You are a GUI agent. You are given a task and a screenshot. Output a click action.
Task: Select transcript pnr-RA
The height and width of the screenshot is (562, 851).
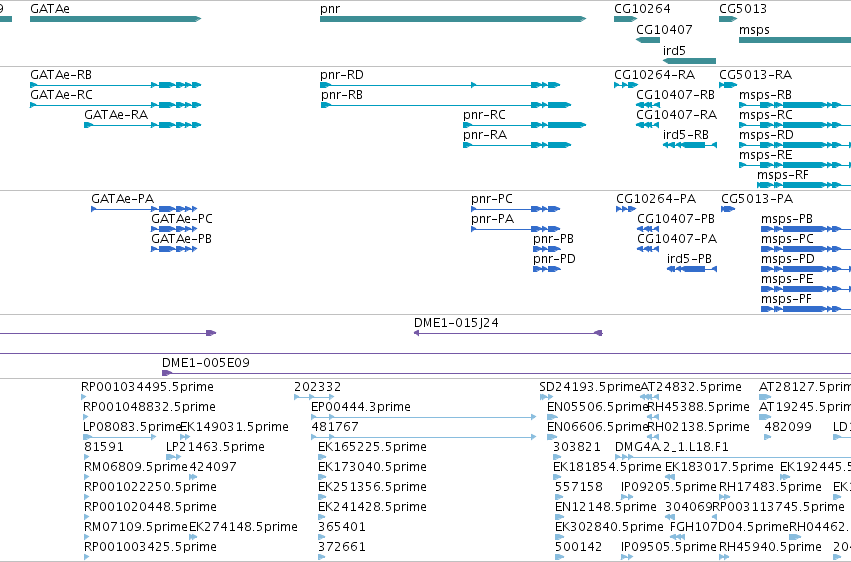click(485, 135)
